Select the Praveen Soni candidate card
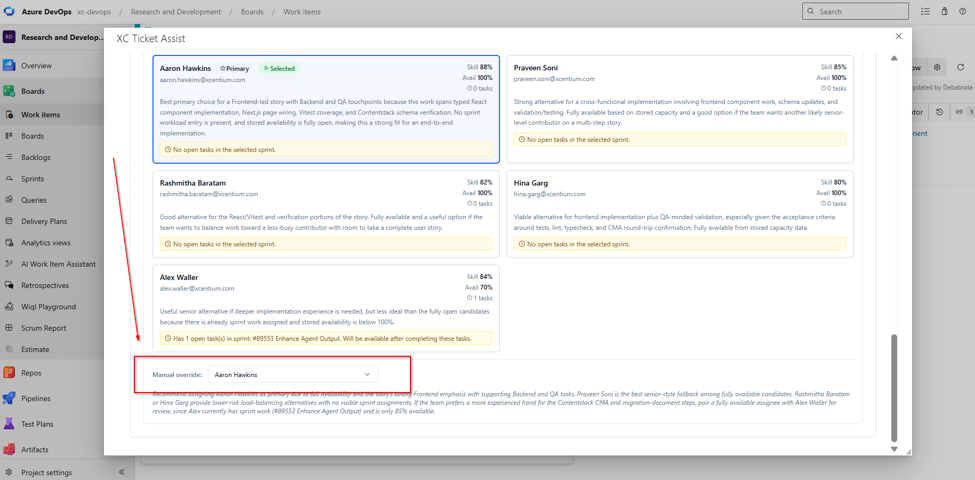 pyautogui.click(x=680, y=109)
